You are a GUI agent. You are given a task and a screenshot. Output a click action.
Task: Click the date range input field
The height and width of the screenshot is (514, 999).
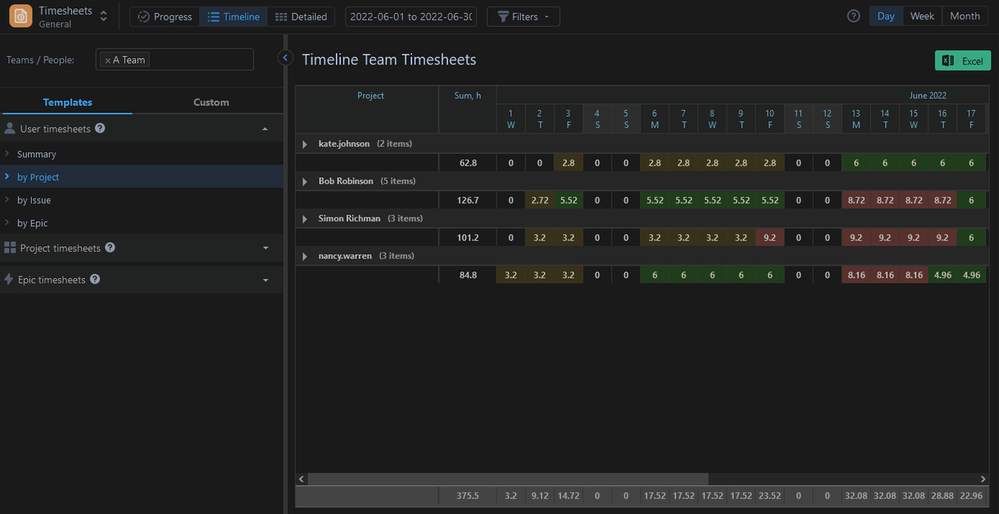(411, 17)
